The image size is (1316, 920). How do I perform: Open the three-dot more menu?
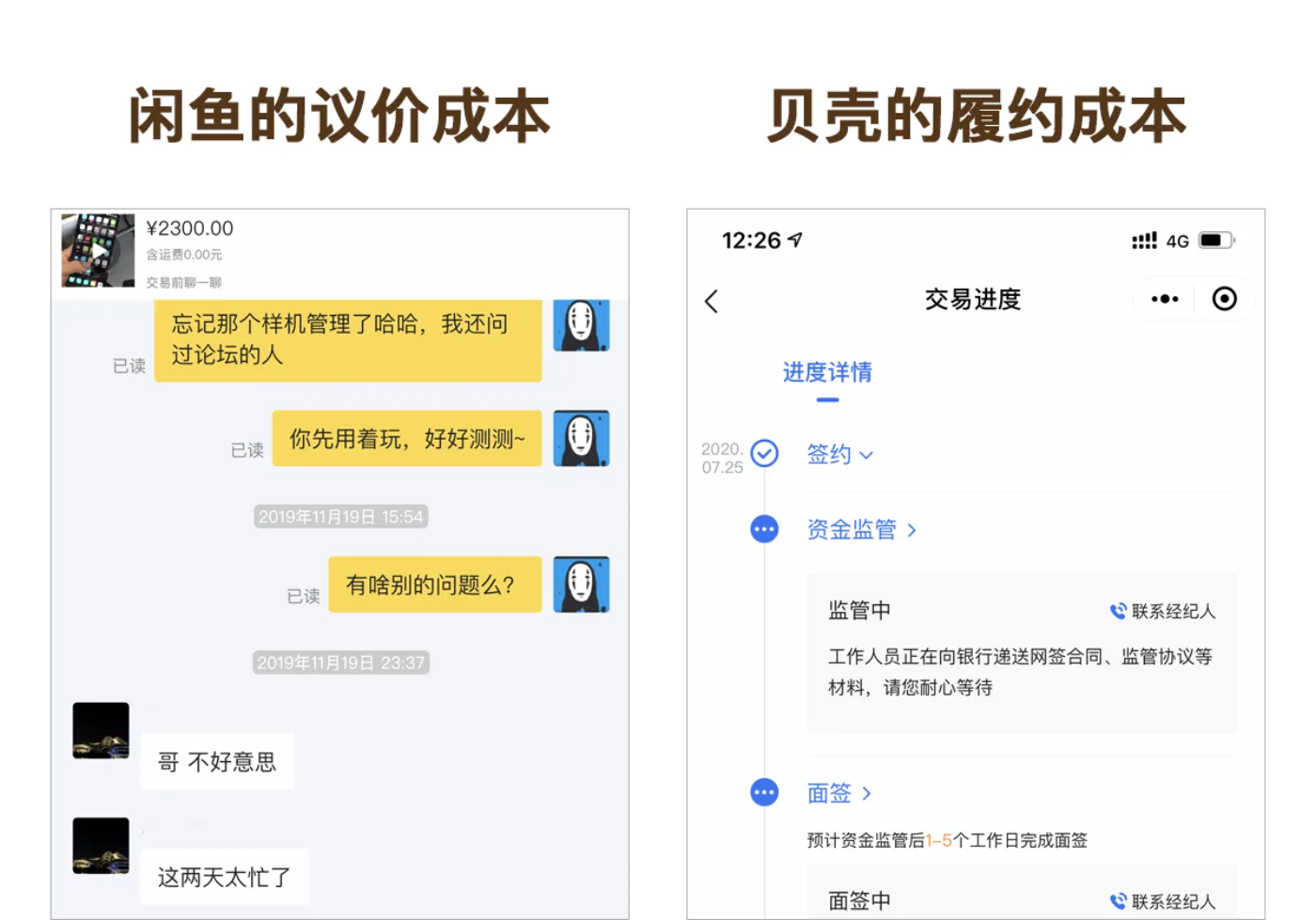(1165, 299)
